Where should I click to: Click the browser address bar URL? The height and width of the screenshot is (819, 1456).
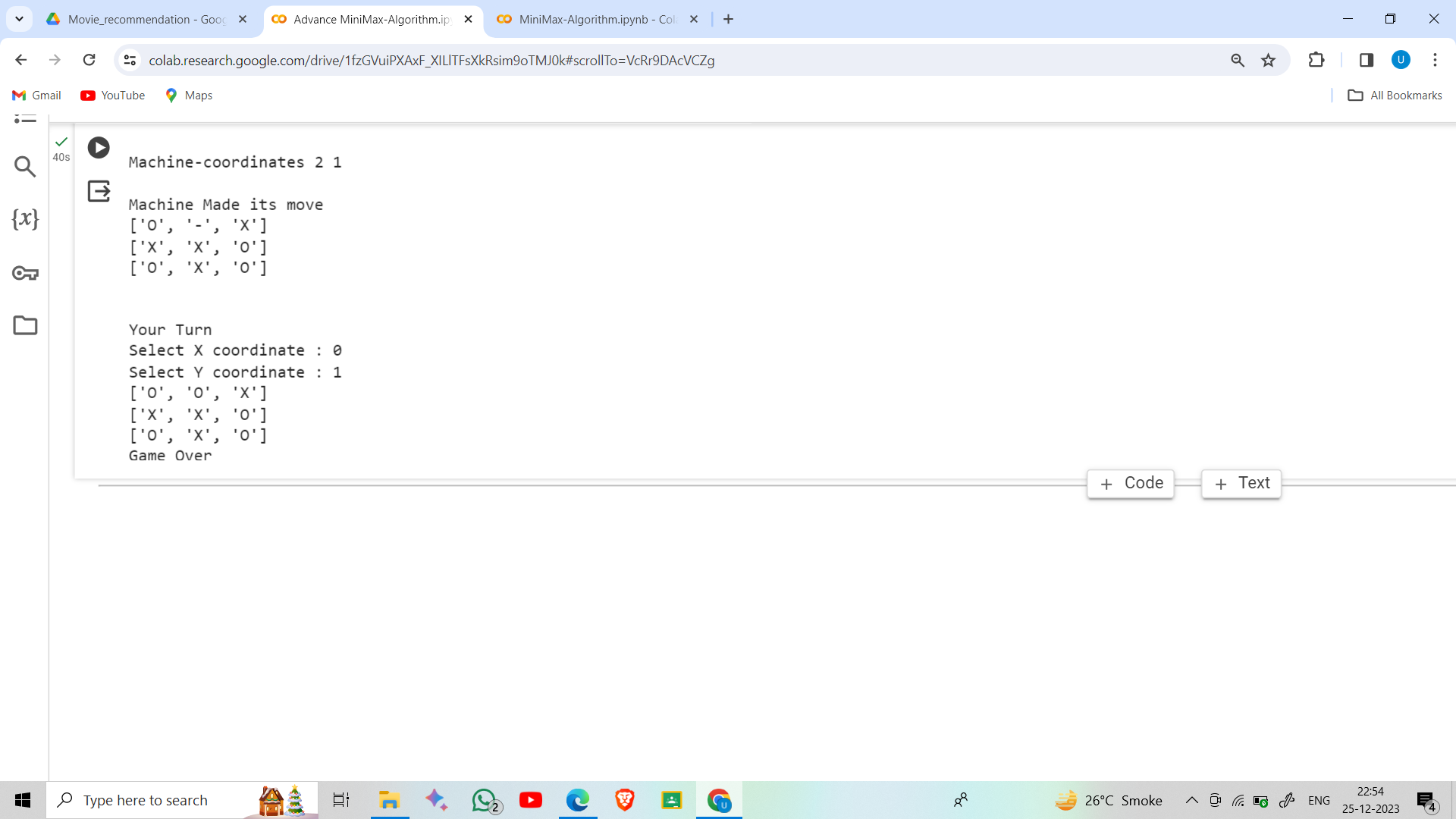click(432, 60)
